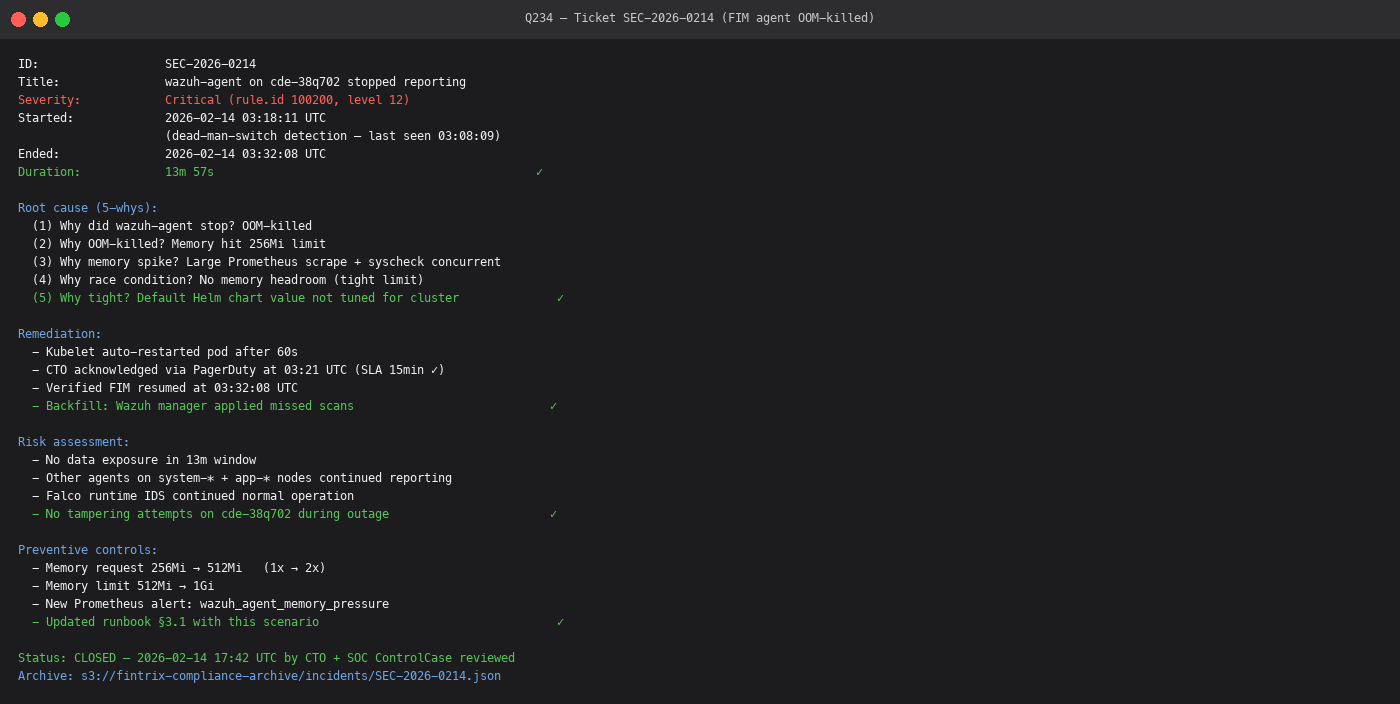1400x704 pixels.
Task: Click the 'Risk assessment:' heading
Action: click(x=74, y=442)
